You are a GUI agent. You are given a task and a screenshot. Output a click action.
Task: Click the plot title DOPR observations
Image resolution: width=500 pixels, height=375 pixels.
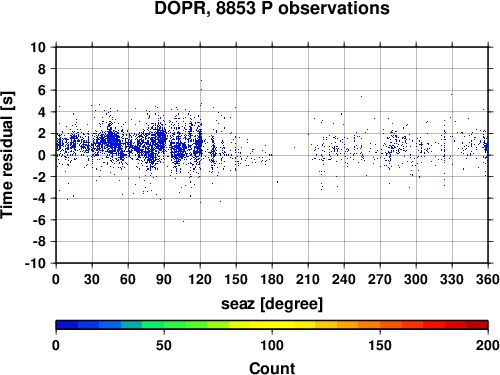[x=272, y=8]
